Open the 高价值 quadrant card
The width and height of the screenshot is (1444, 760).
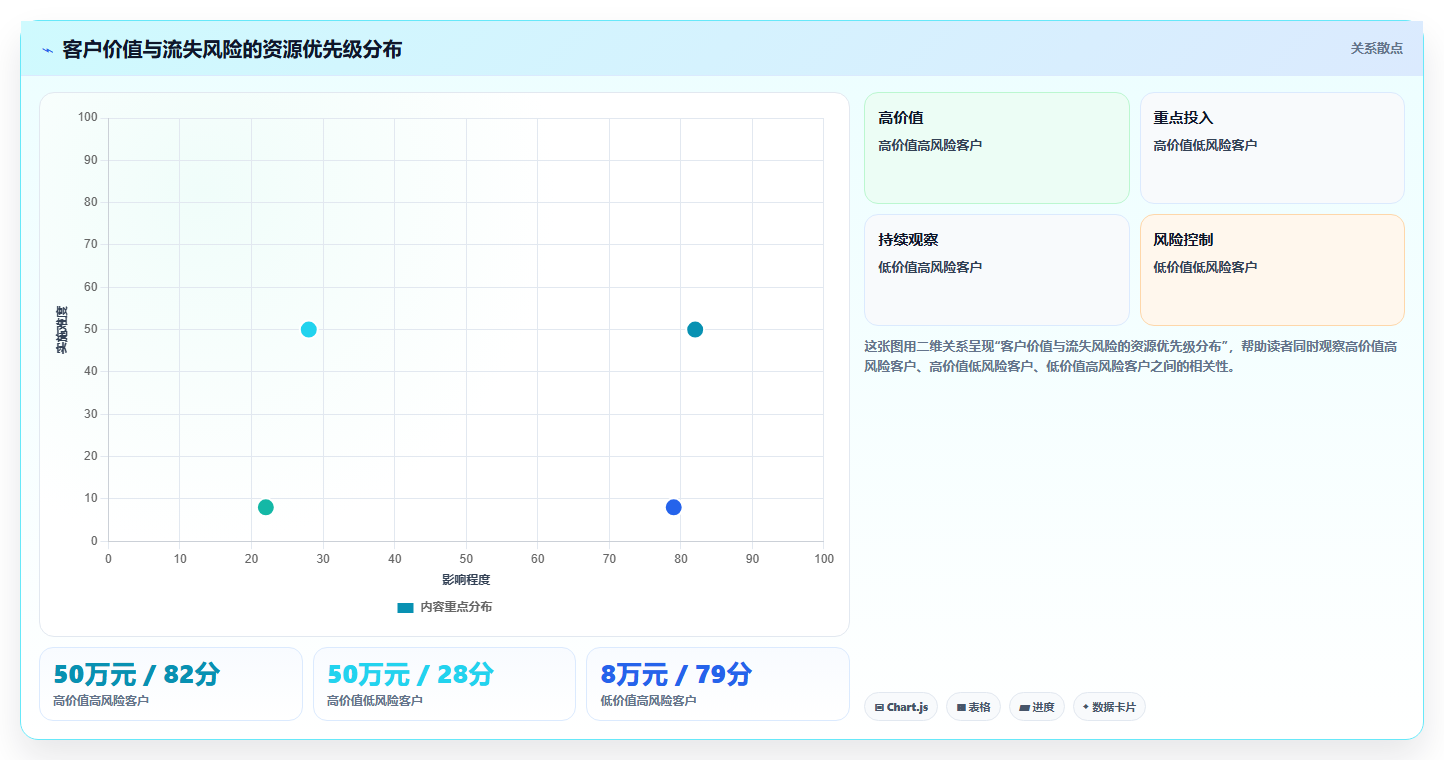point(997,148)
